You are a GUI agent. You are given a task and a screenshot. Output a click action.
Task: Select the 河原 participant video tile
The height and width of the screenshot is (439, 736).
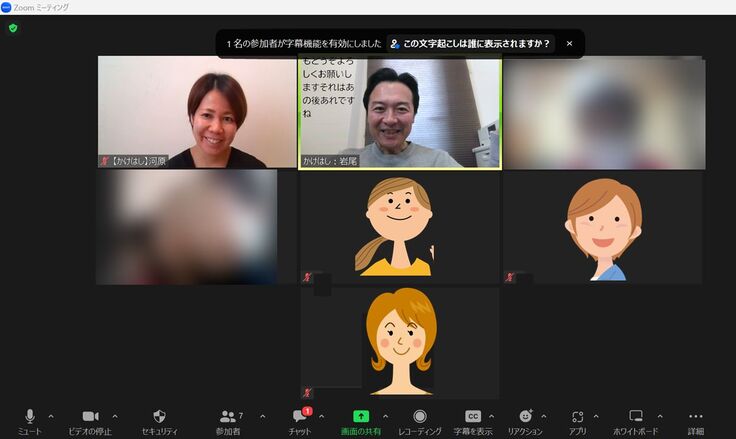pyautogui.click(x=196, y=112)
